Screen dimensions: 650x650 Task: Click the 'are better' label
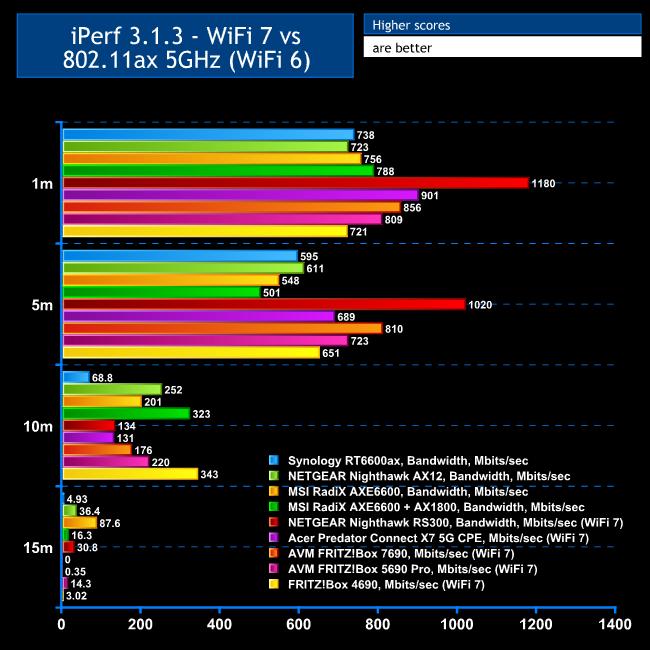pos(402,48)
